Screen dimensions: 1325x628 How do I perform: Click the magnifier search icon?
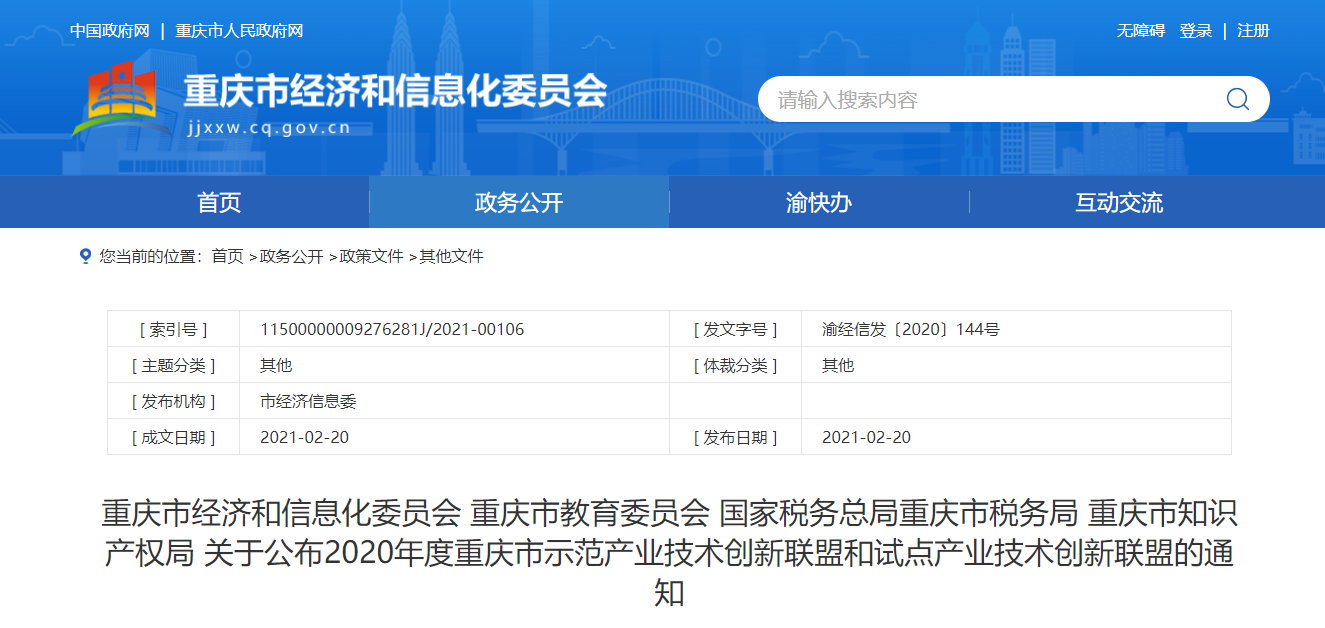click(1237, 99)
